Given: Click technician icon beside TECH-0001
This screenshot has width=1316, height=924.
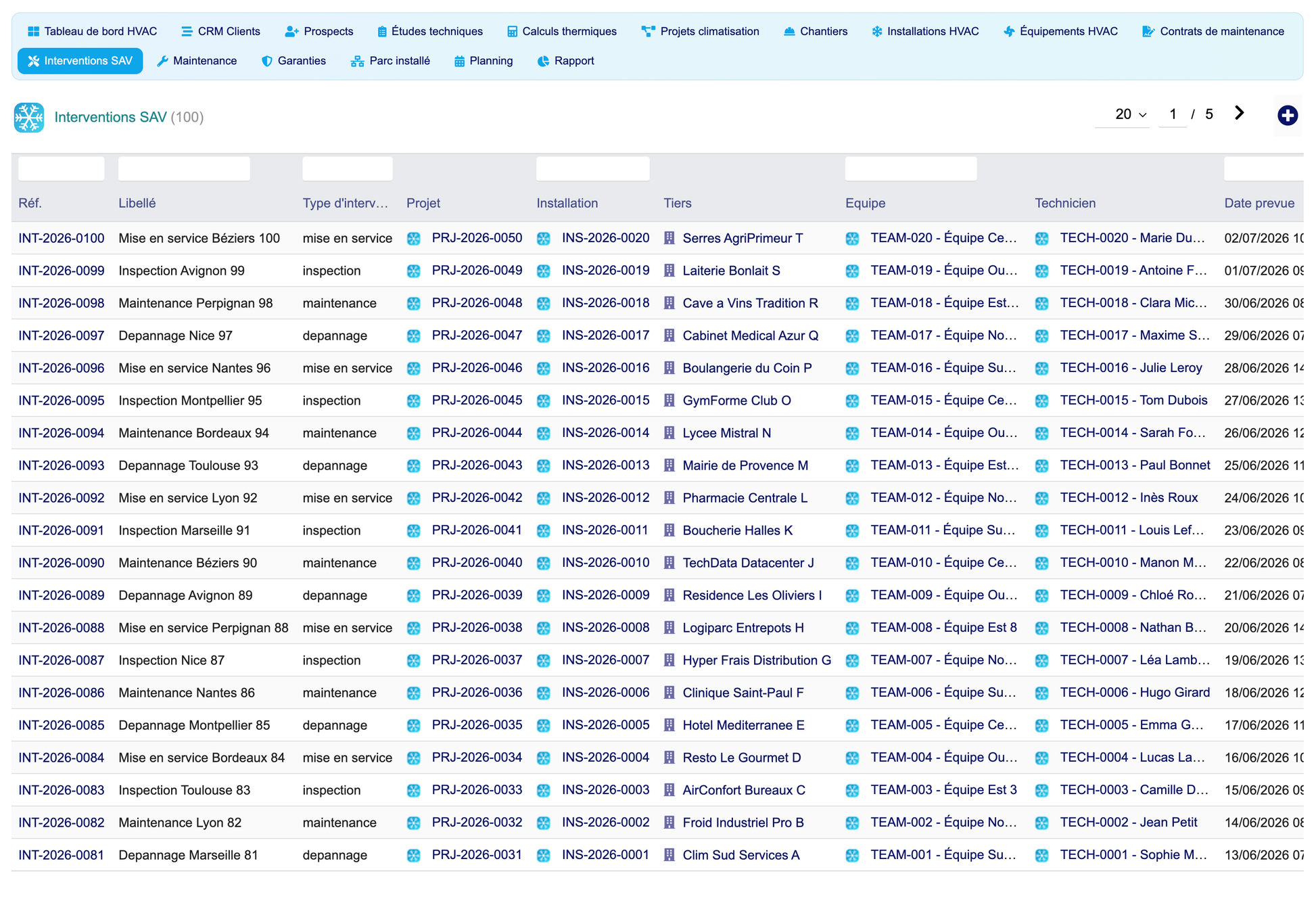Looking at the screenshot, I should point(1042,855).
